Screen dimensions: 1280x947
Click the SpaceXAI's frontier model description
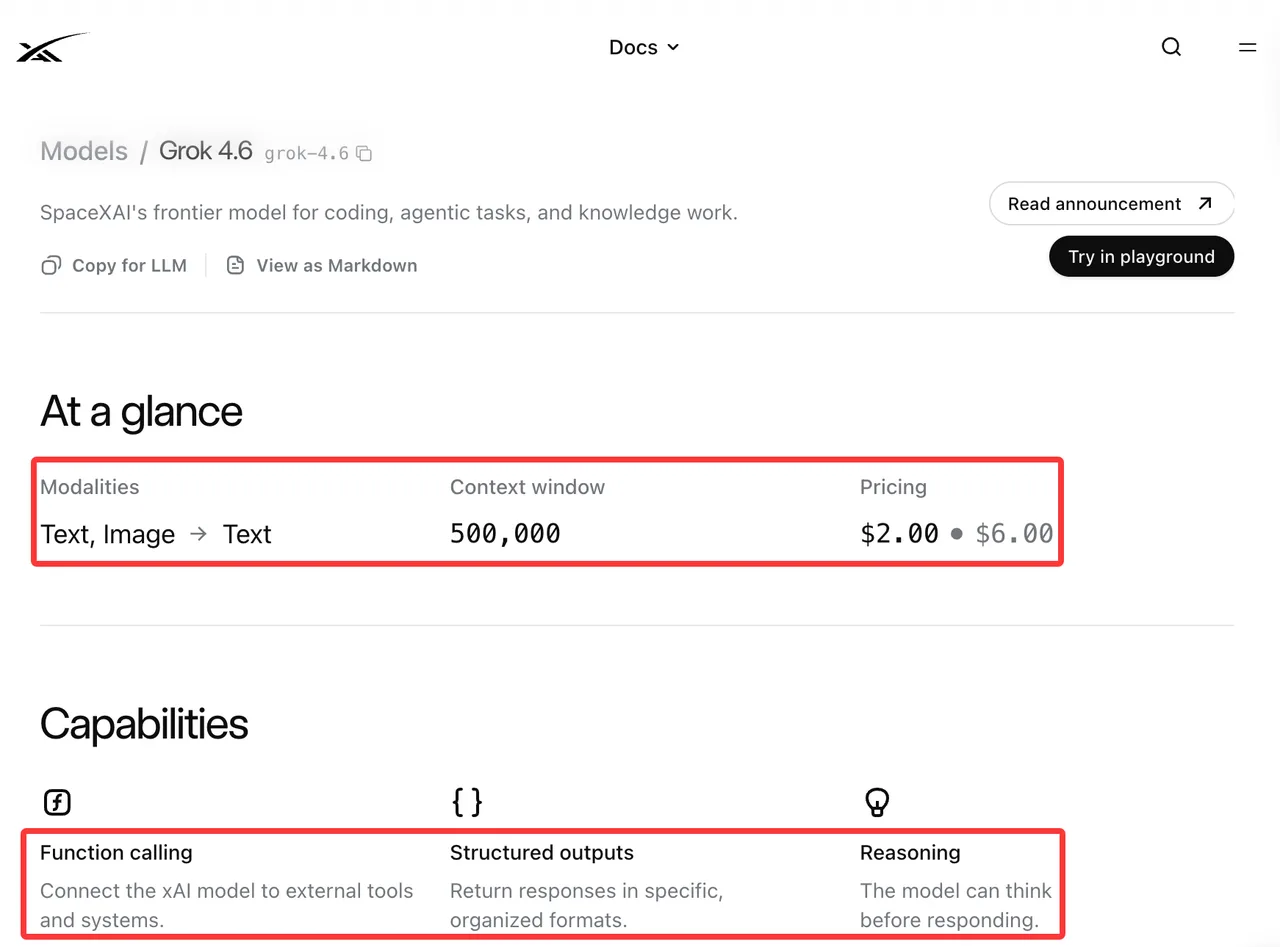click(389, 213)
